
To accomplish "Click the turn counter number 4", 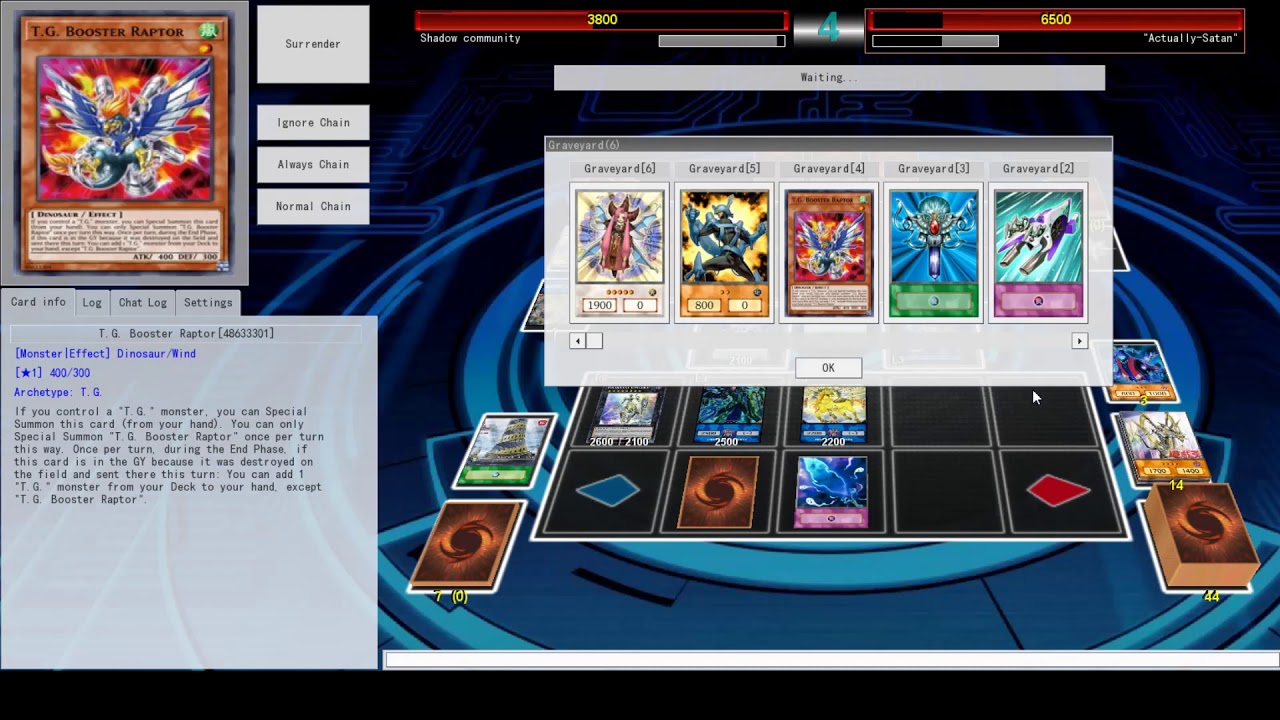I will (x=828, y=27).
